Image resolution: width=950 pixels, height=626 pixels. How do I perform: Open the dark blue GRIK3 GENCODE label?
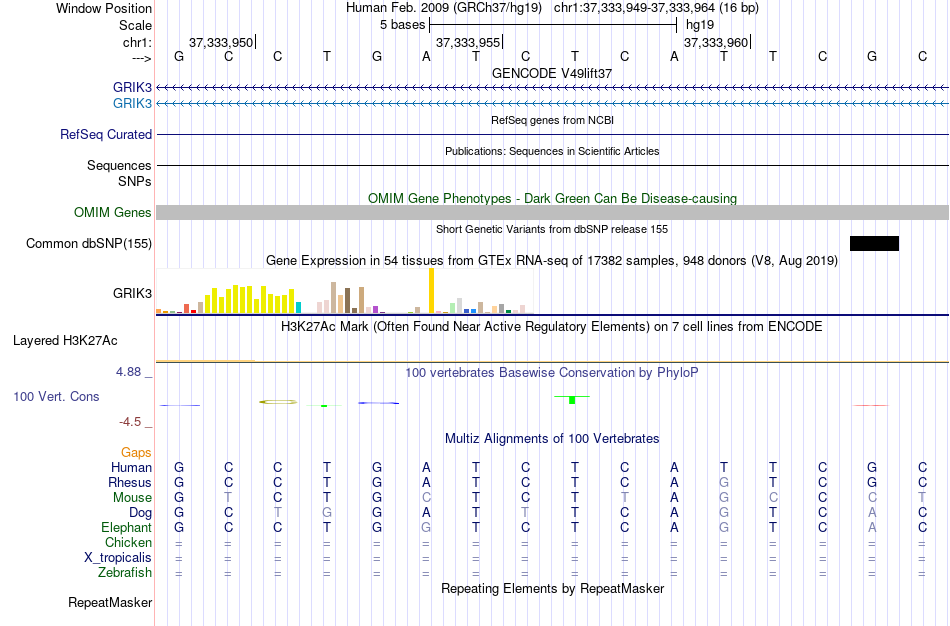132,87
